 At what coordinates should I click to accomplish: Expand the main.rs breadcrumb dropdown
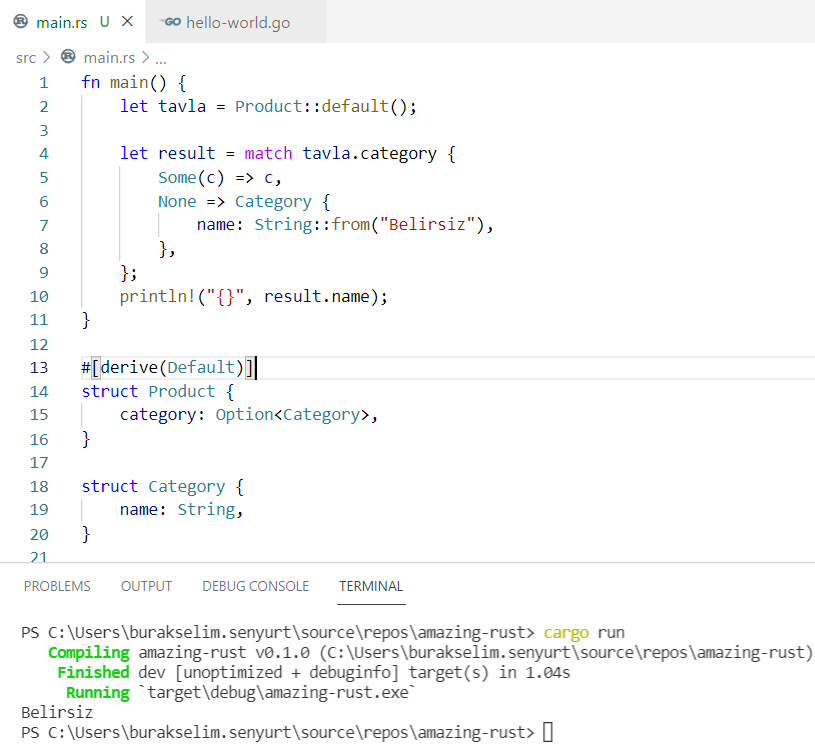[108, 58]
